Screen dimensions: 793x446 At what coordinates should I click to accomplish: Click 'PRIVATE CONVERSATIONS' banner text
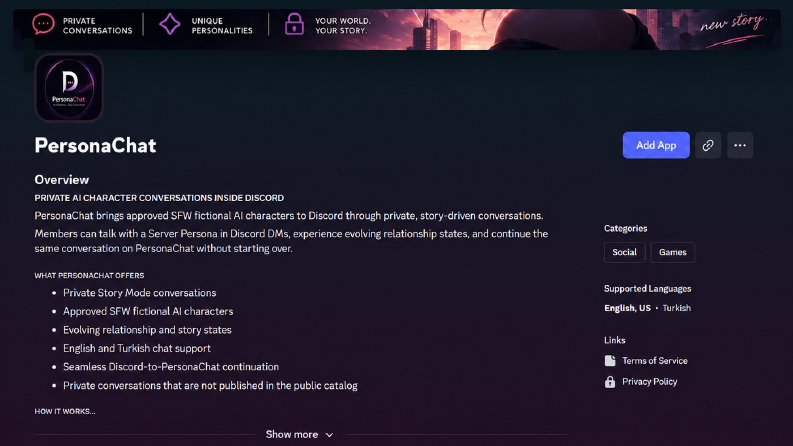[x=97, y=26]
